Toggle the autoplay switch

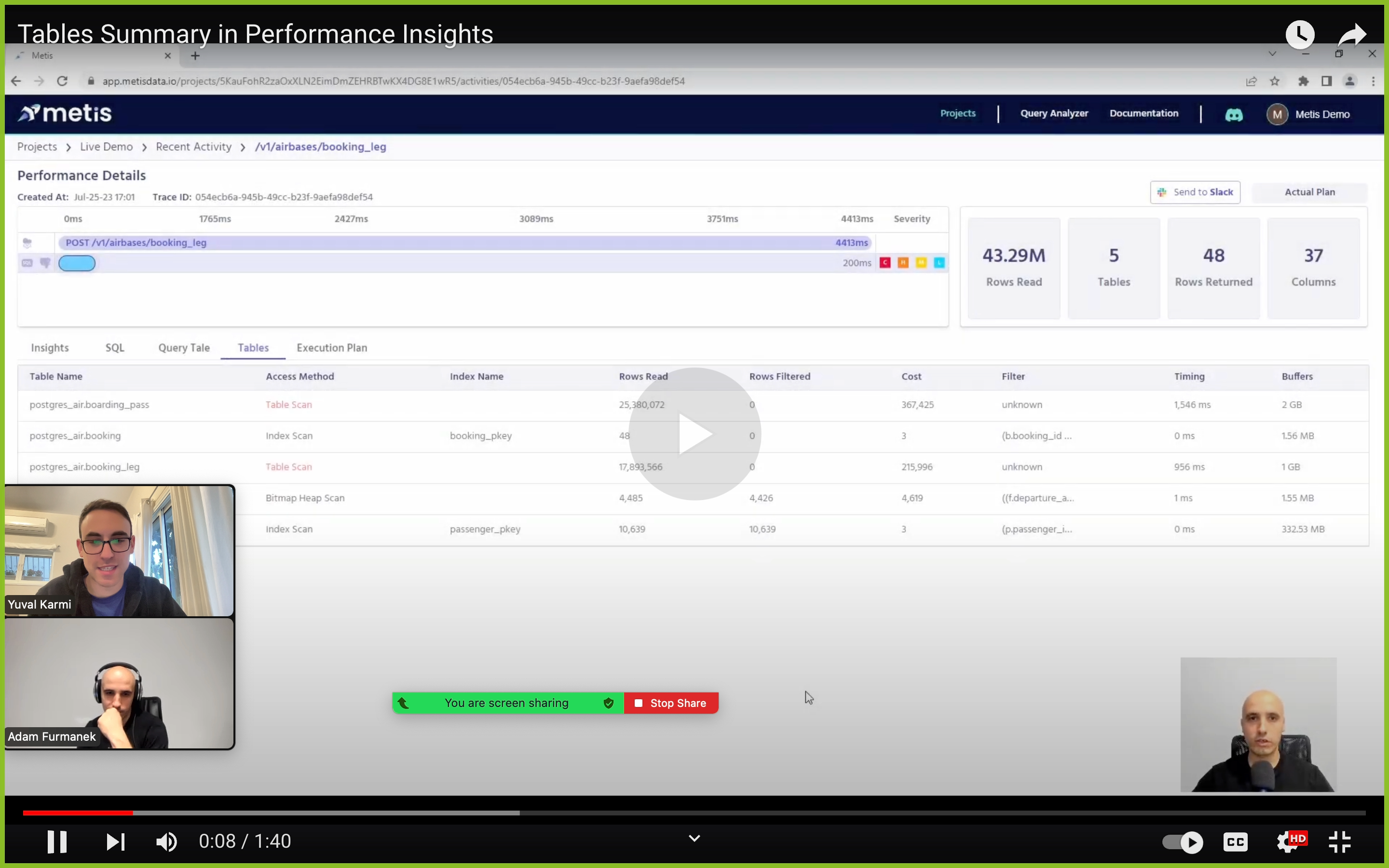[x=1183, y=841]
